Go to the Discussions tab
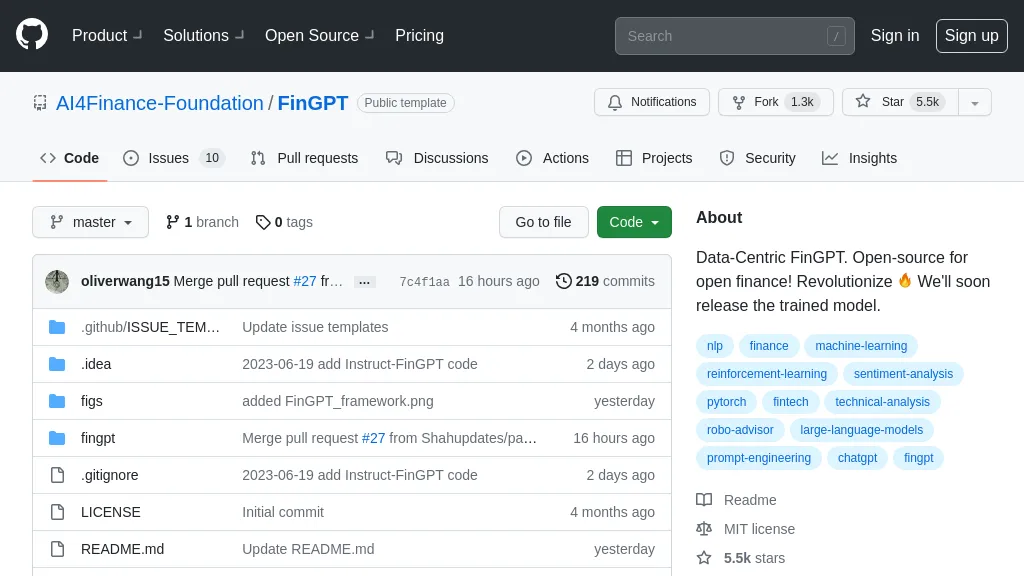Viewport: 1024px width, 576px height. [437, 158]
